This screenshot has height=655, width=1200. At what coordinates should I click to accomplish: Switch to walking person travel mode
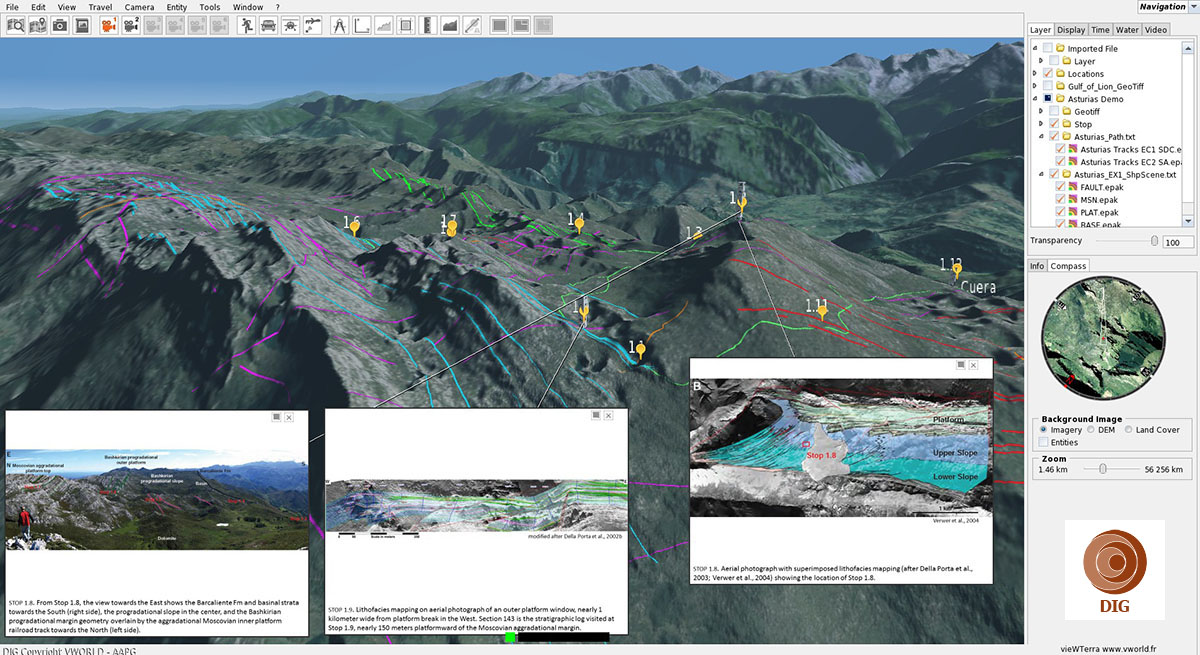[x=246, y=25]
